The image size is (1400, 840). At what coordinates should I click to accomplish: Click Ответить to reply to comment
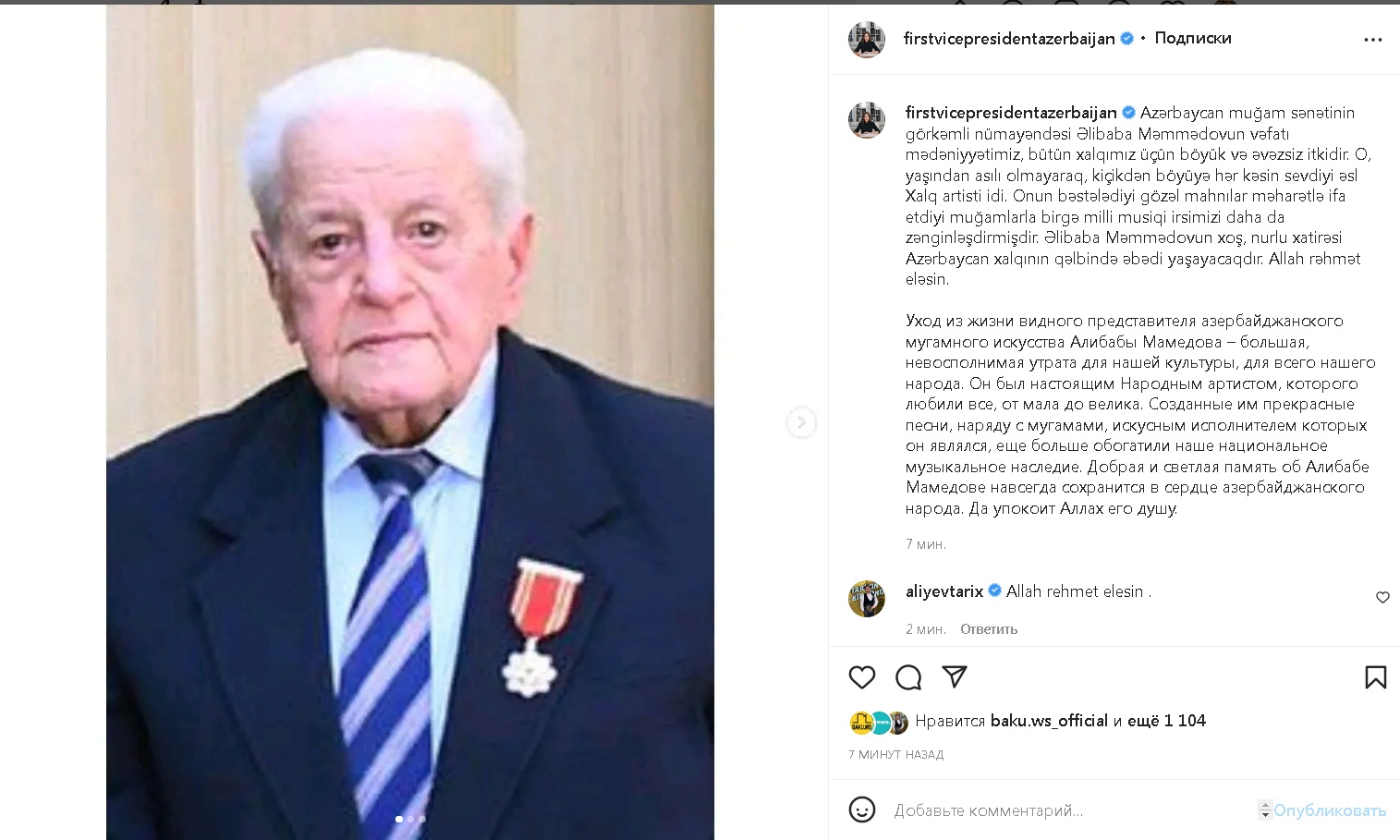click(x=989, y=629)
